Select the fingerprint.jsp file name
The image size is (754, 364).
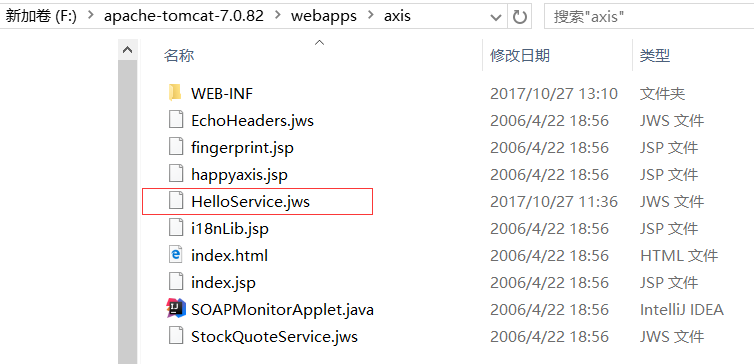click(242, 148)
